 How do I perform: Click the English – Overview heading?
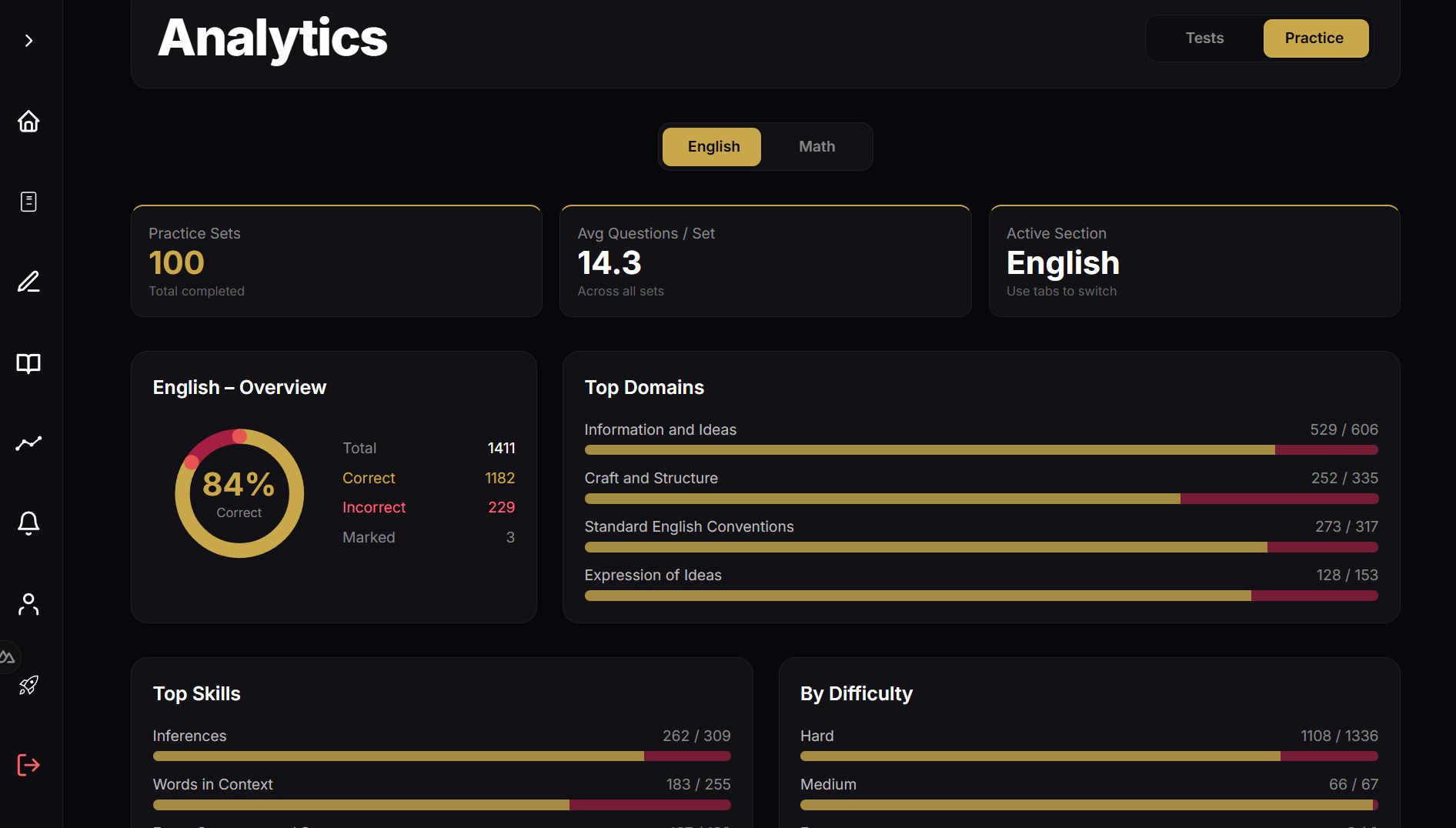click(x=239, y=387)
